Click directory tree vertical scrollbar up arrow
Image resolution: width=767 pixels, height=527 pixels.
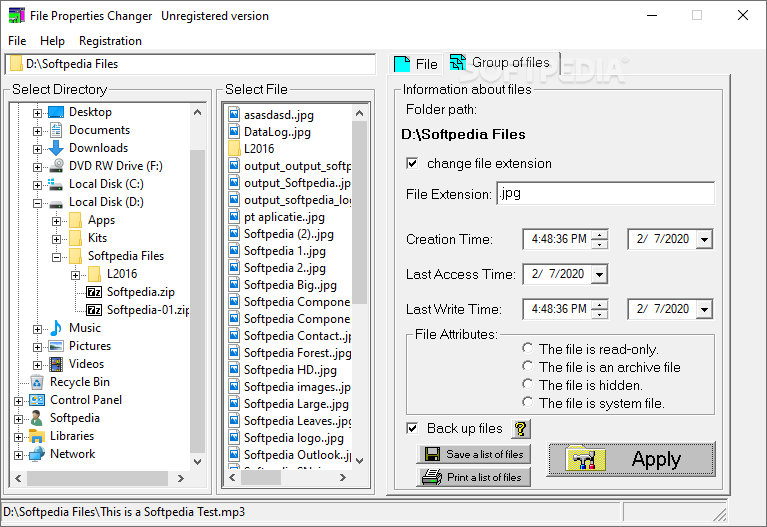coord(198,112)
